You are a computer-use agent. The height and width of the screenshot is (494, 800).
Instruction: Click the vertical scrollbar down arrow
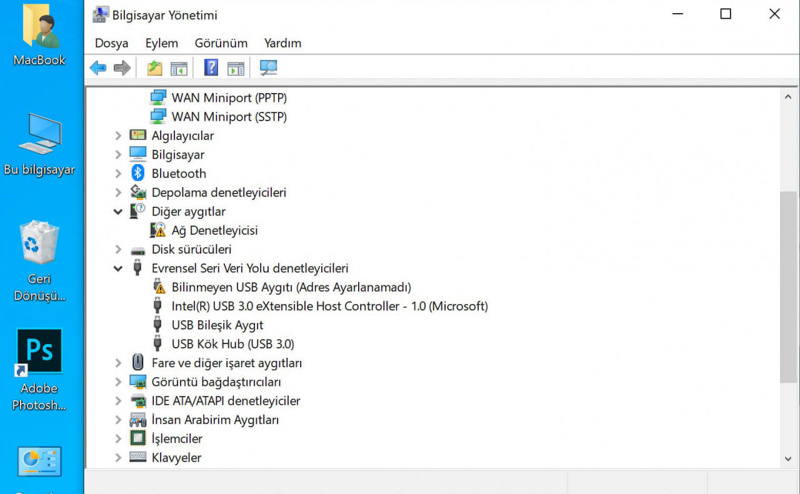point(788,459)
